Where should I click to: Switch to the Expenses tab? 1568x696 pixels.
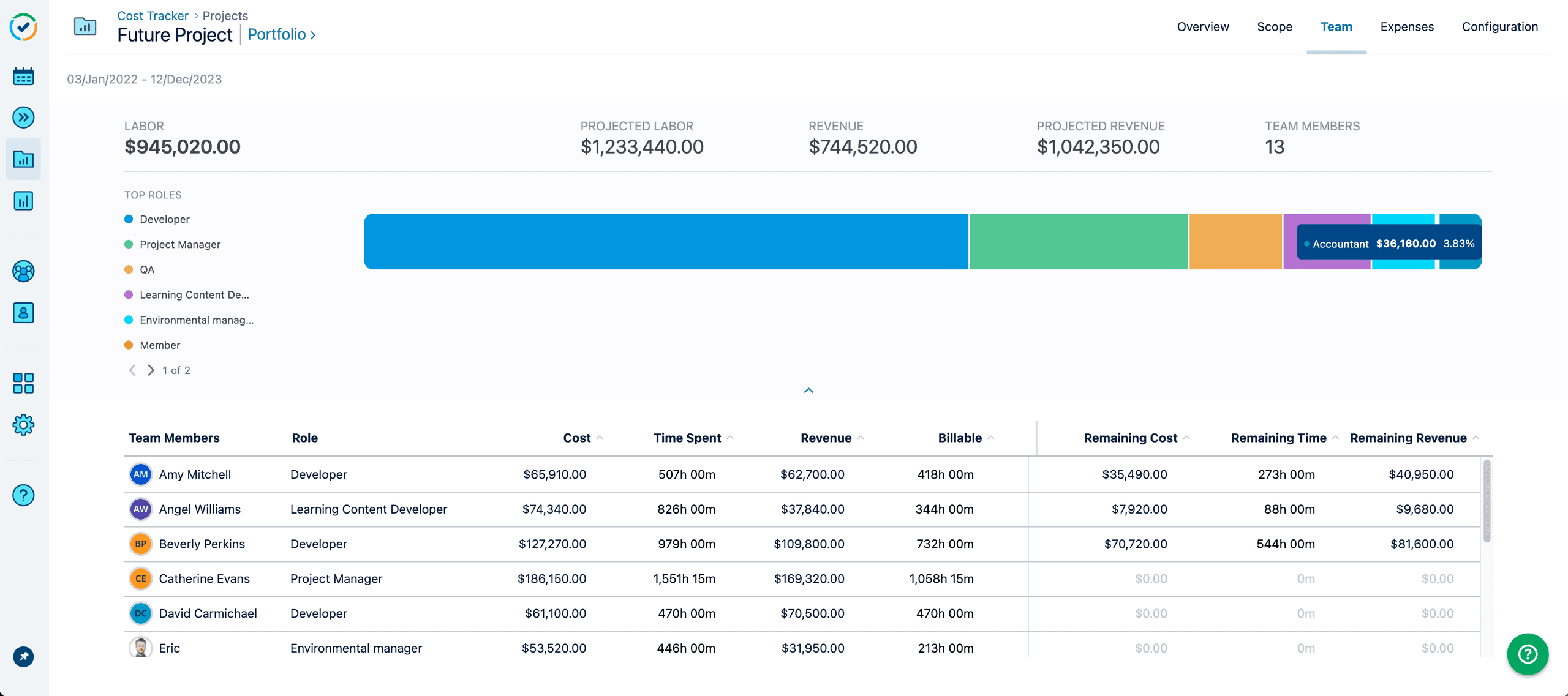pos(1407,27)
